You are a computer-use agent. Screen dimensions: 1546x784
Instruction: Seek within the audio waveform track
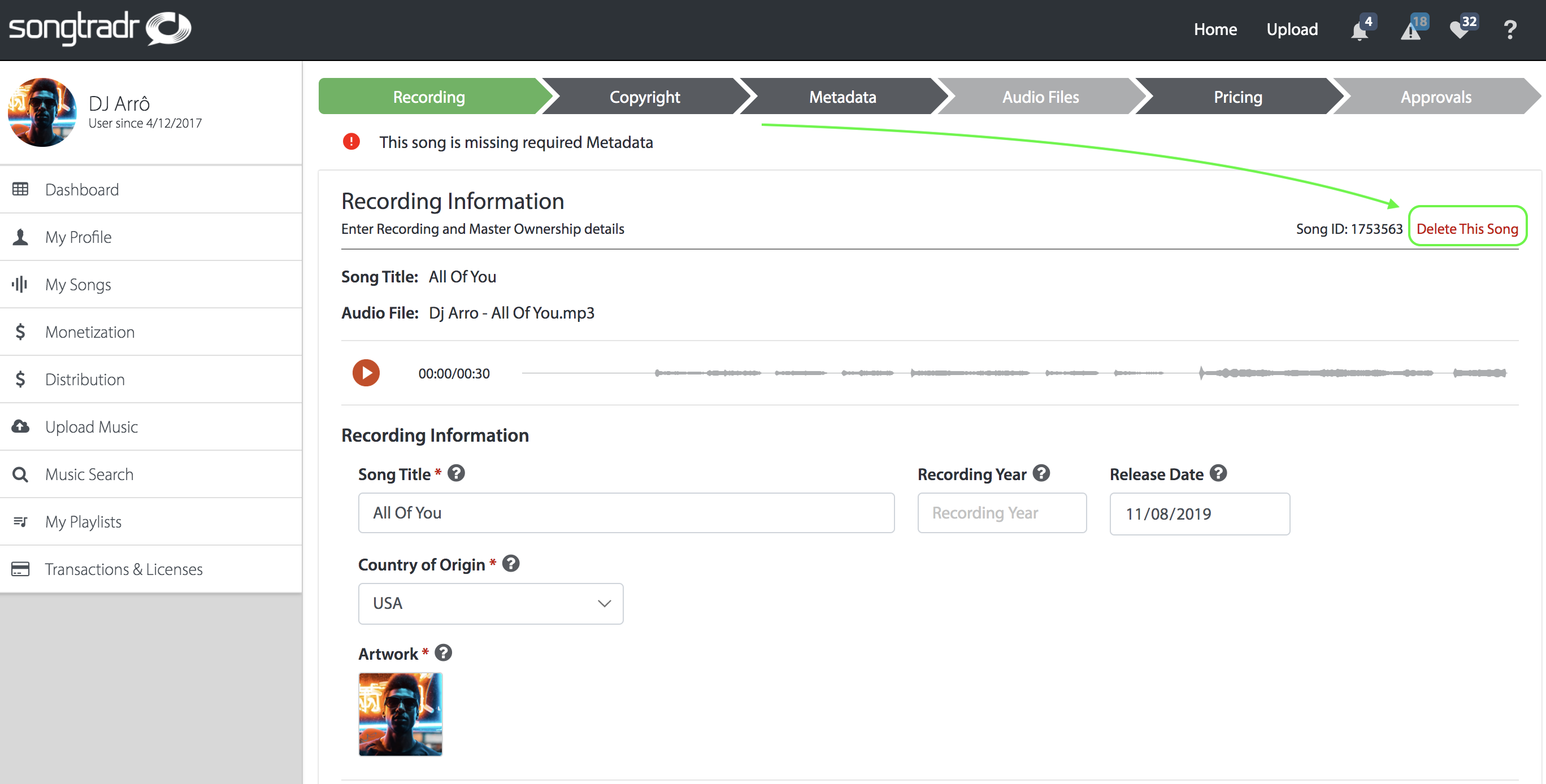[1014, 373]
